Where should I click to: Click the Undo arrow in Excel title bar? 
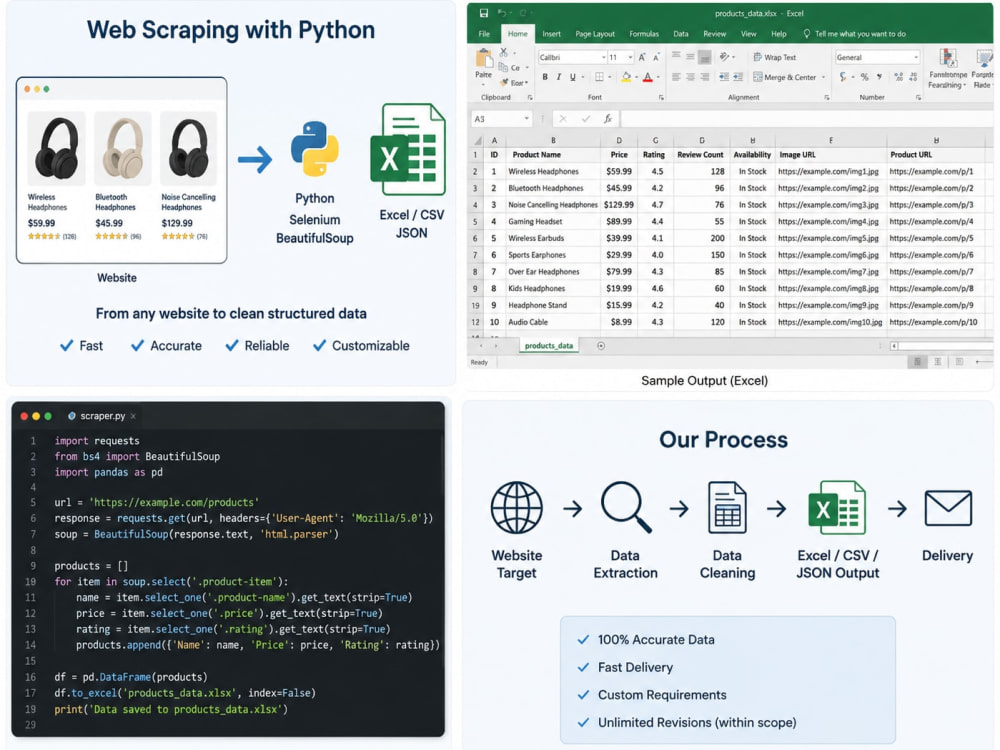pyautogui.click(x=502, y=13)
